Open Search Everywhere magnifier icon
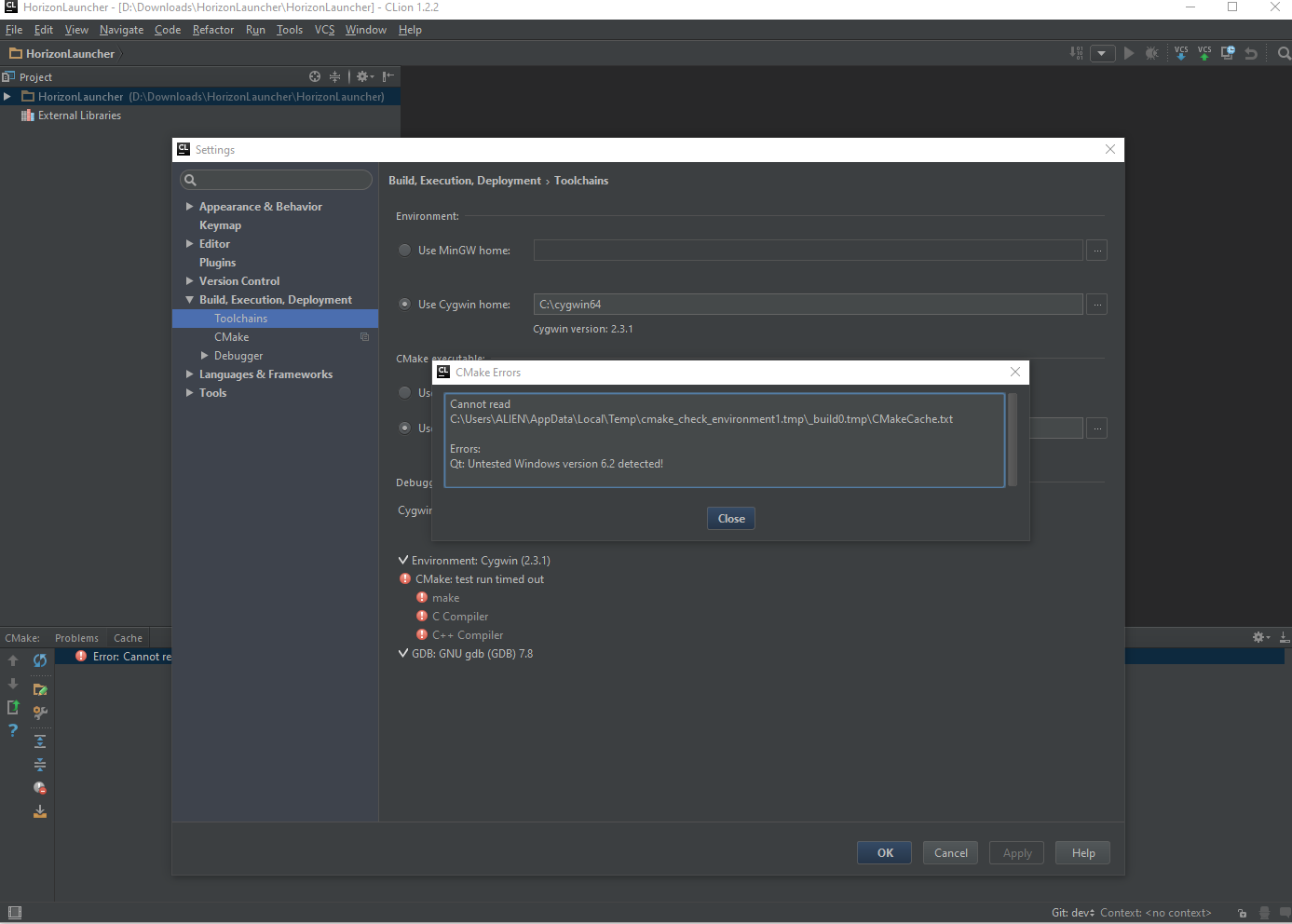 1284,54
